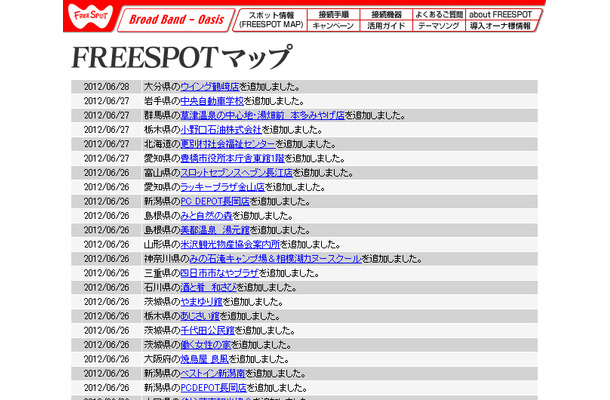Open the 活用ガイド menu item
This screenshot has width=610, height=400.
(x=386, y=26)
